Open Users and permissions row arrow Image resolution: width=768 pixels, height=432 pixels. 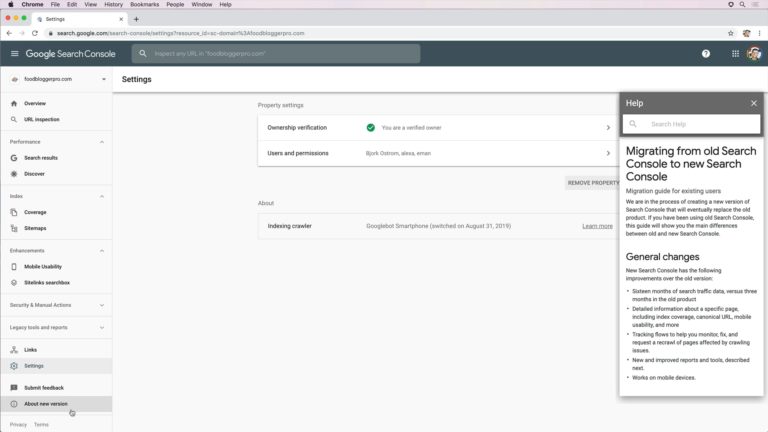coord(608,153)
